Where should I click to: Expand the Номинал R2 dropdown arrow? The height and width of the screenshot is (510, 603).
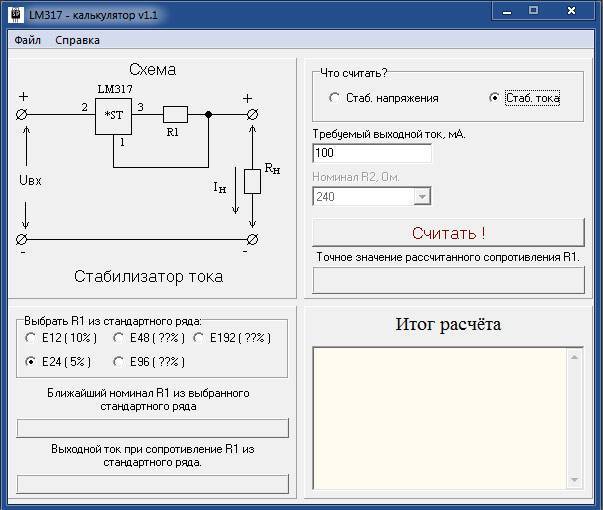pyautogui.click(x=421, y=197)
